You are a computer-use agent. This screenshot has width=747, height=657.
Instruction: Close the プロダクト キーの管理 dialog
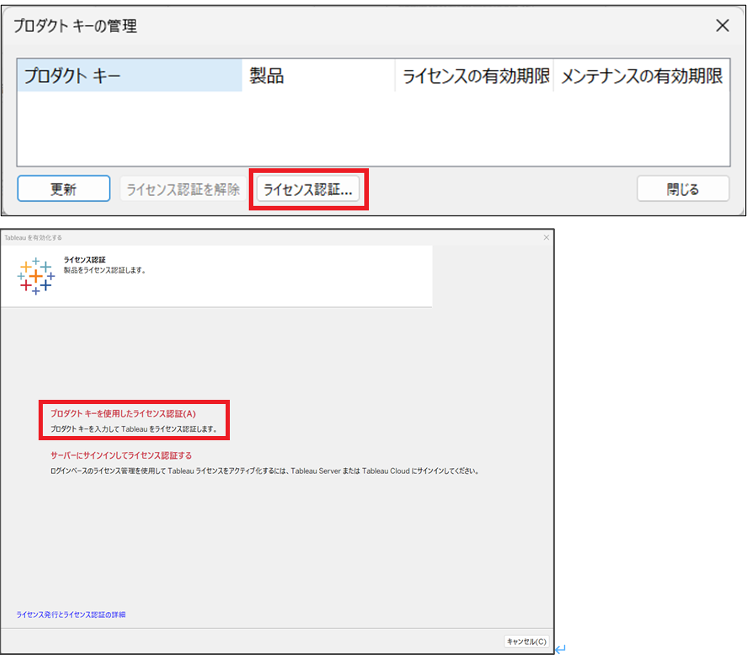click(x=723, y=26)
